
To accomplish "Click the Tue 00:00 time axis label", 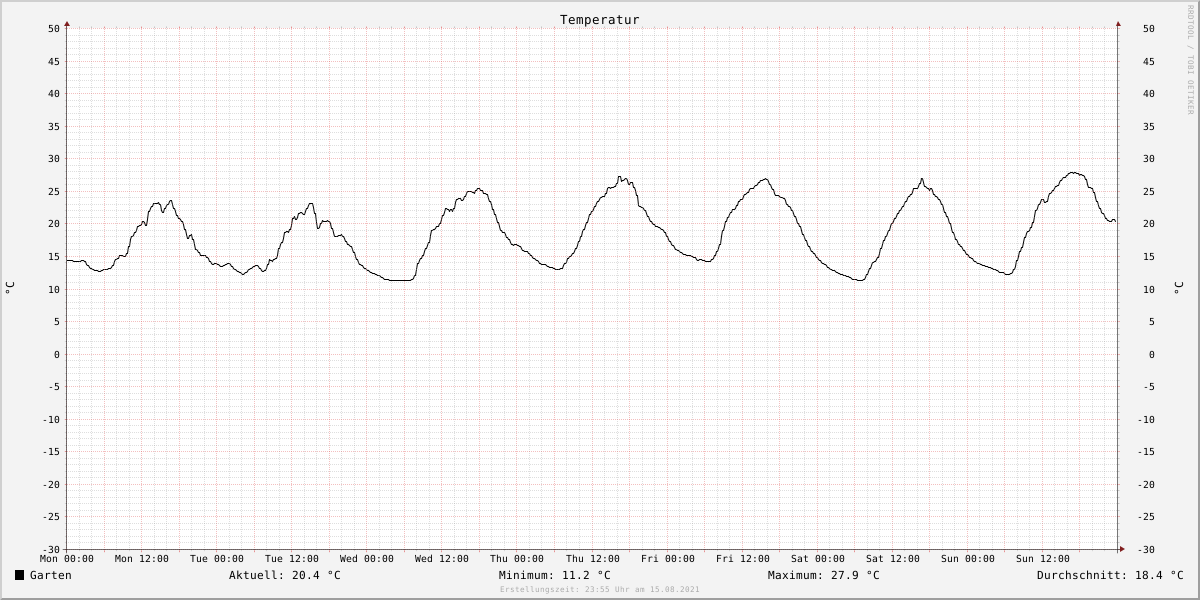I will pos(217,559).
